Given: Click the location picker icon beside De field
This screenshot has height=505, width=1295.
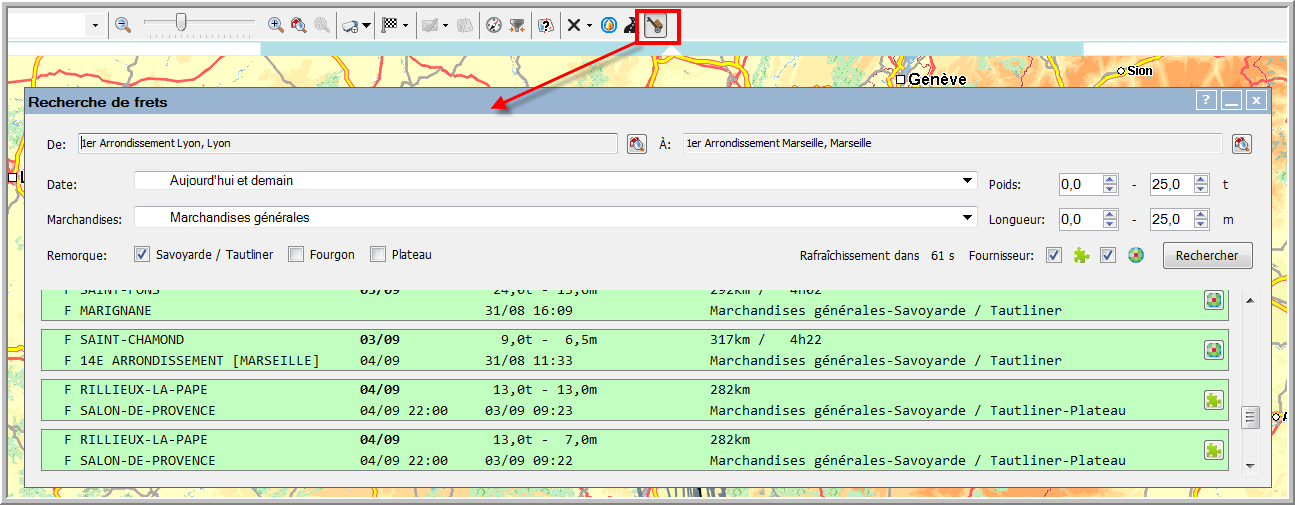Looking at the screenshot, I should tap(637, 144).
